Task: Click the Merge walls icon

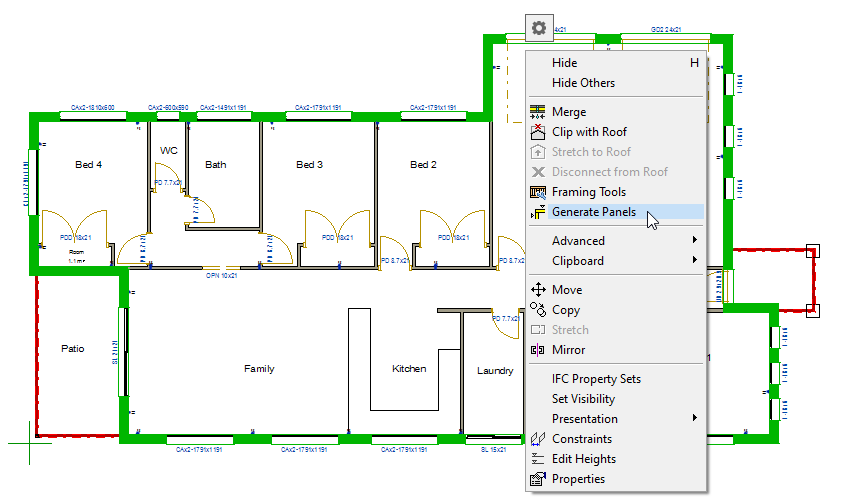Action: pyautogui.click(x=537, y=112)
